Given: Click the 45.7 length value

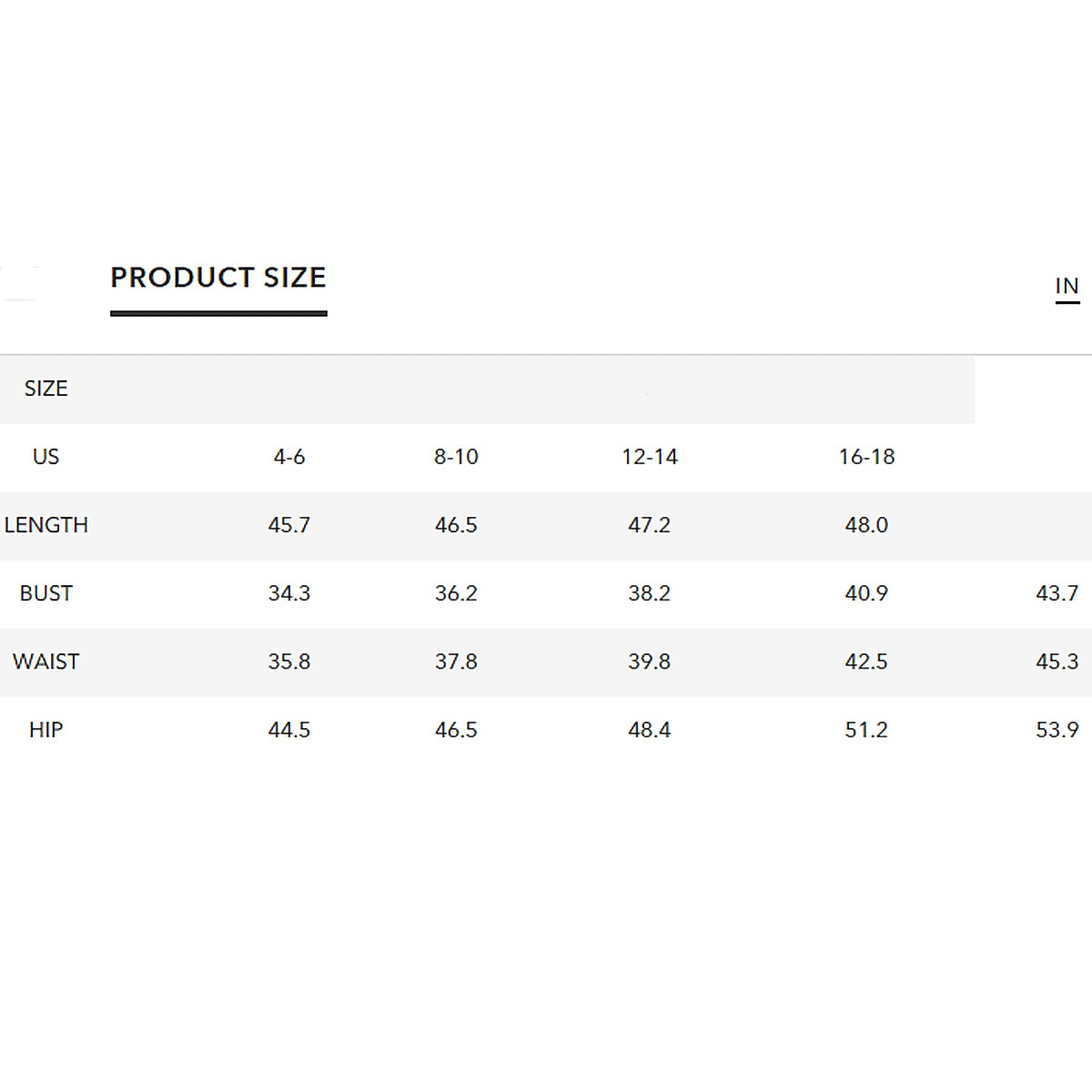Looking at the screenshot, I should 289,525.
